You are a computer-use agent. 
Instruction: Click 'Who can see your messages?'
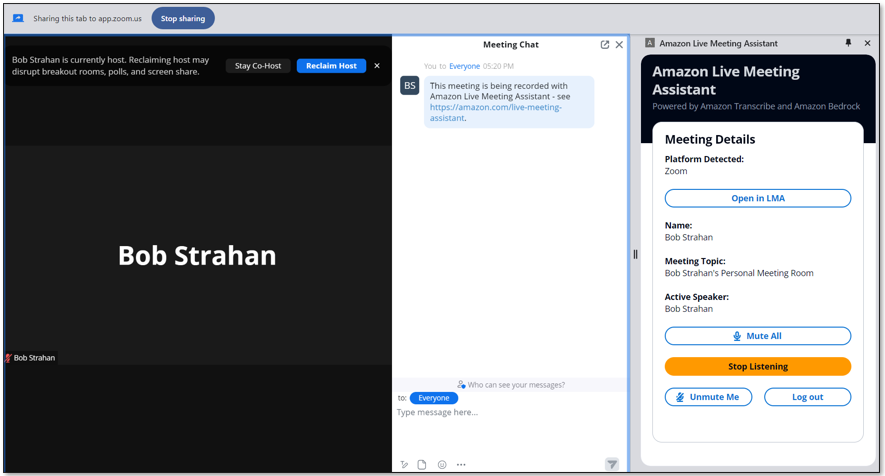(x=511, y=385)
